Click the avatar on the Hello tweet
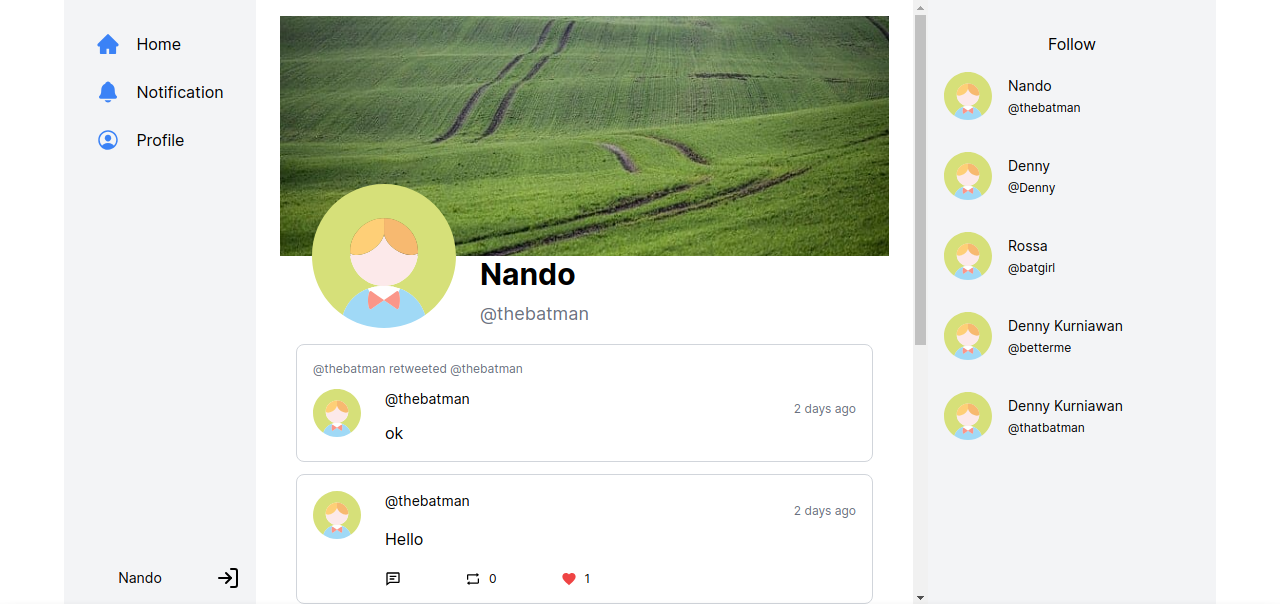Image resolution: width=1280 pixels, height=604 pixels. 337,515
